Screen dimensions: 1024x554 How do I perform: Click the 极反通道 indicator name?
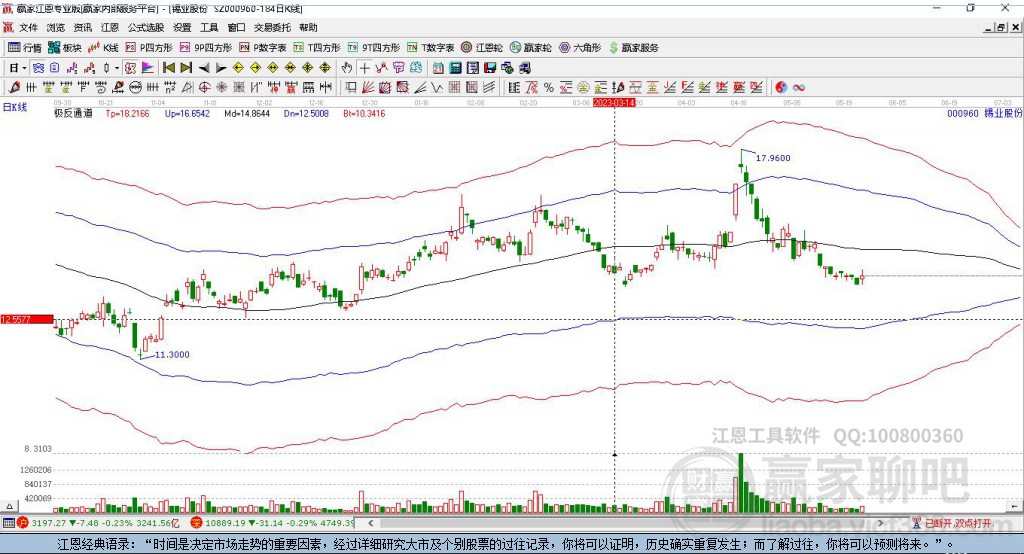click(x=73, y=114)
